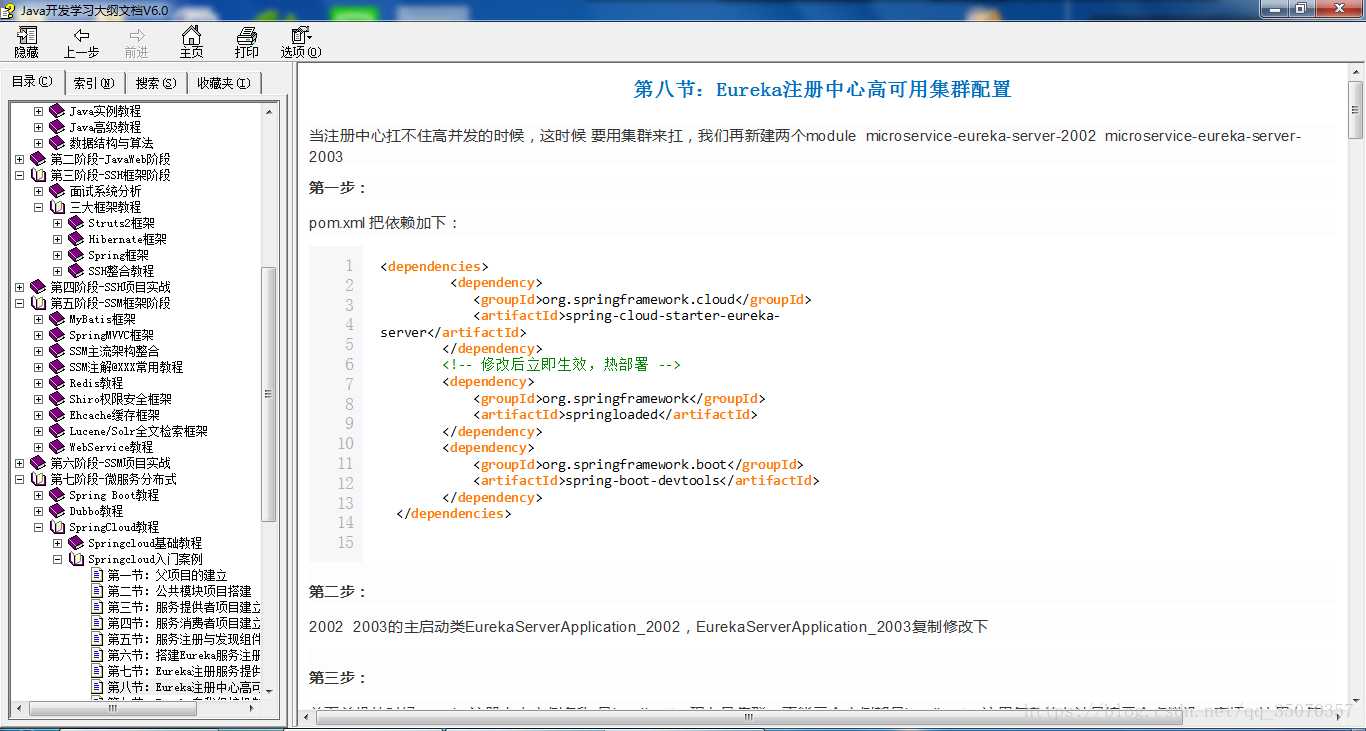This screenshot has height=731, width=1366.
Task: Expand the Ehcache缓存框架 node
Action: [38, 415]
